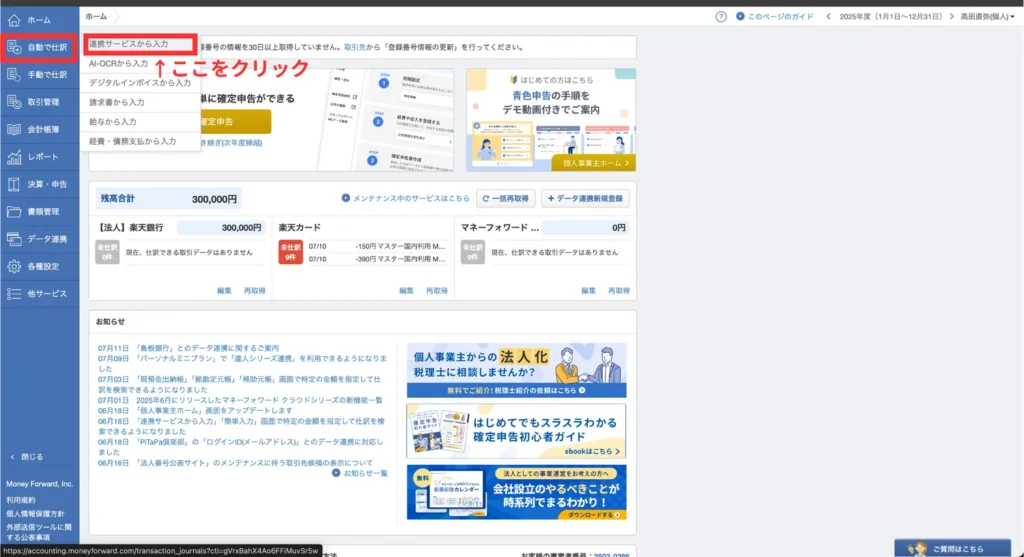Click 楽天カード 07/10 -150円 transaction row
1024x557 pixels.
[377, 247]
